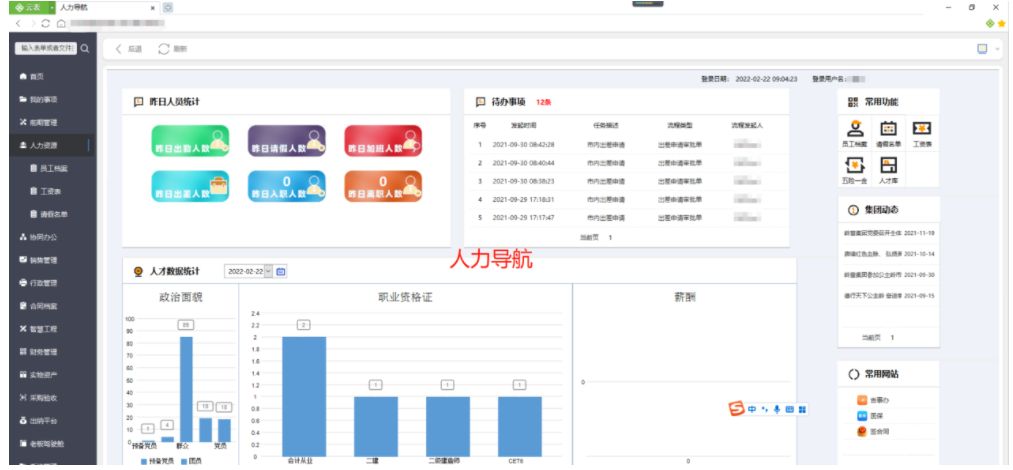Open todo row 3 dated 2021-09-30 08:38:23
The image size is (1013, 470).
[x=627, y=181]
